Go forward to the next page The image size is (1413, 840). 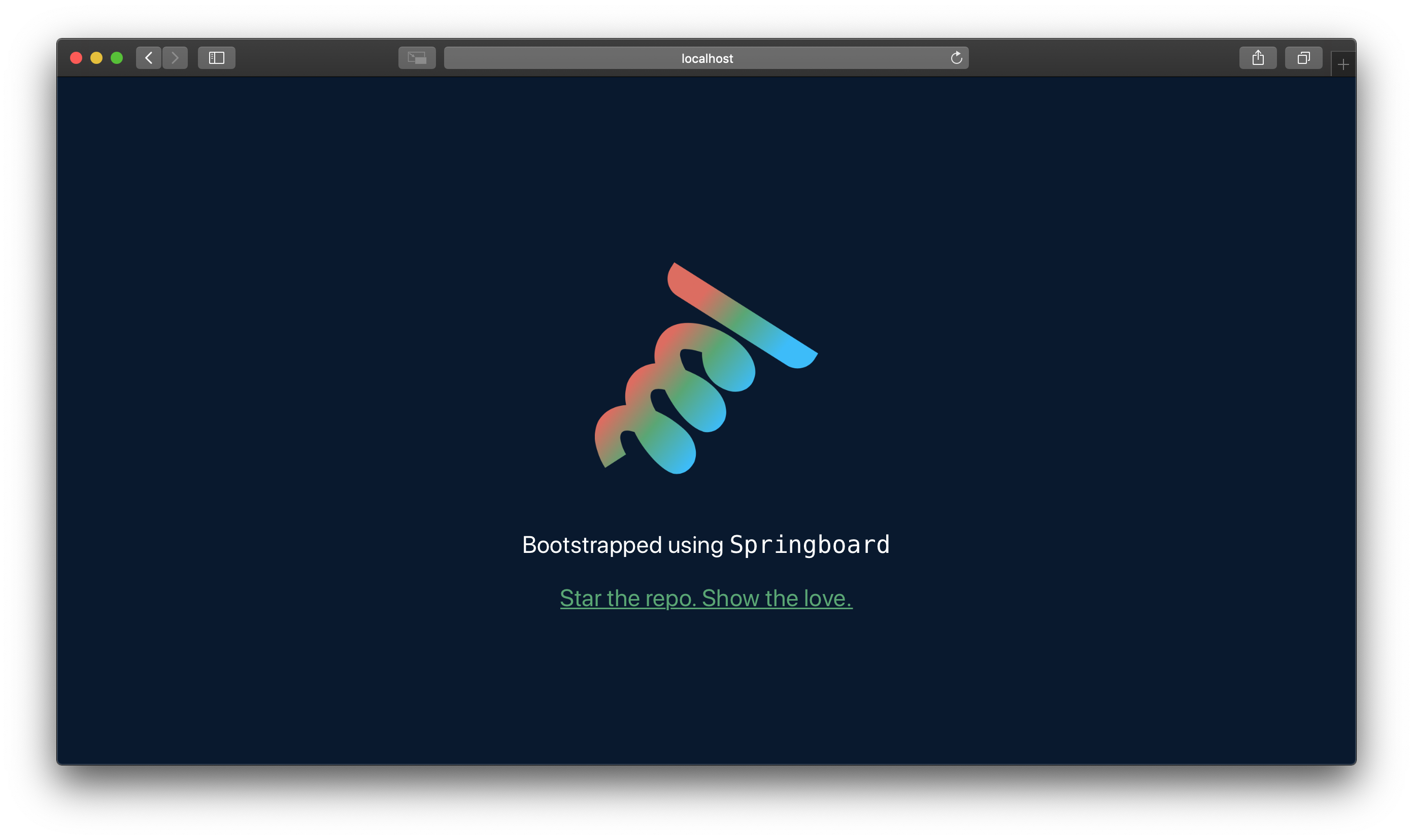(x=175, y=58)
